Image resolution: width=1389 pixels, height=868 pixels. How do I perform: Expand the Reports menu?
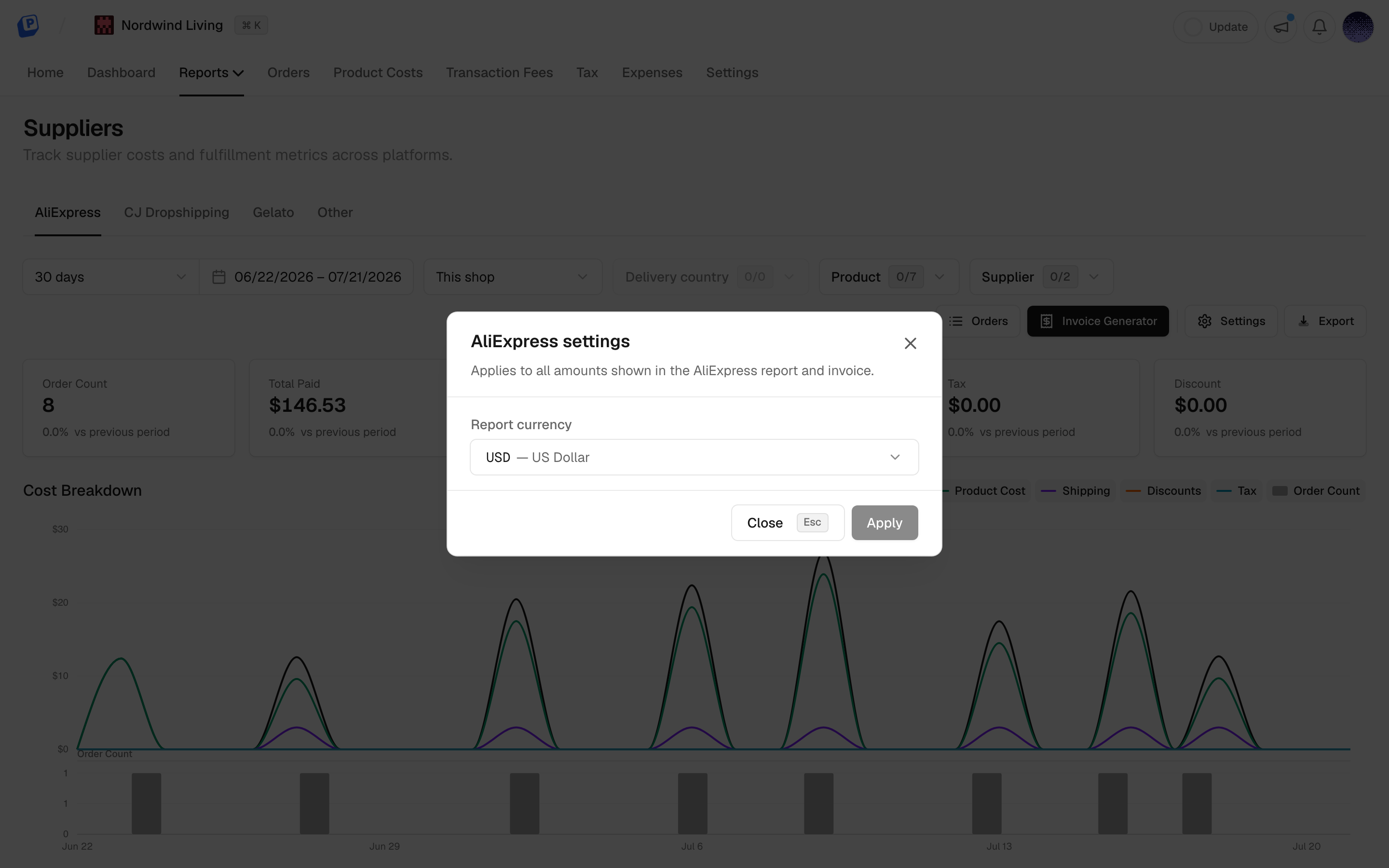[x=211, y=72]
